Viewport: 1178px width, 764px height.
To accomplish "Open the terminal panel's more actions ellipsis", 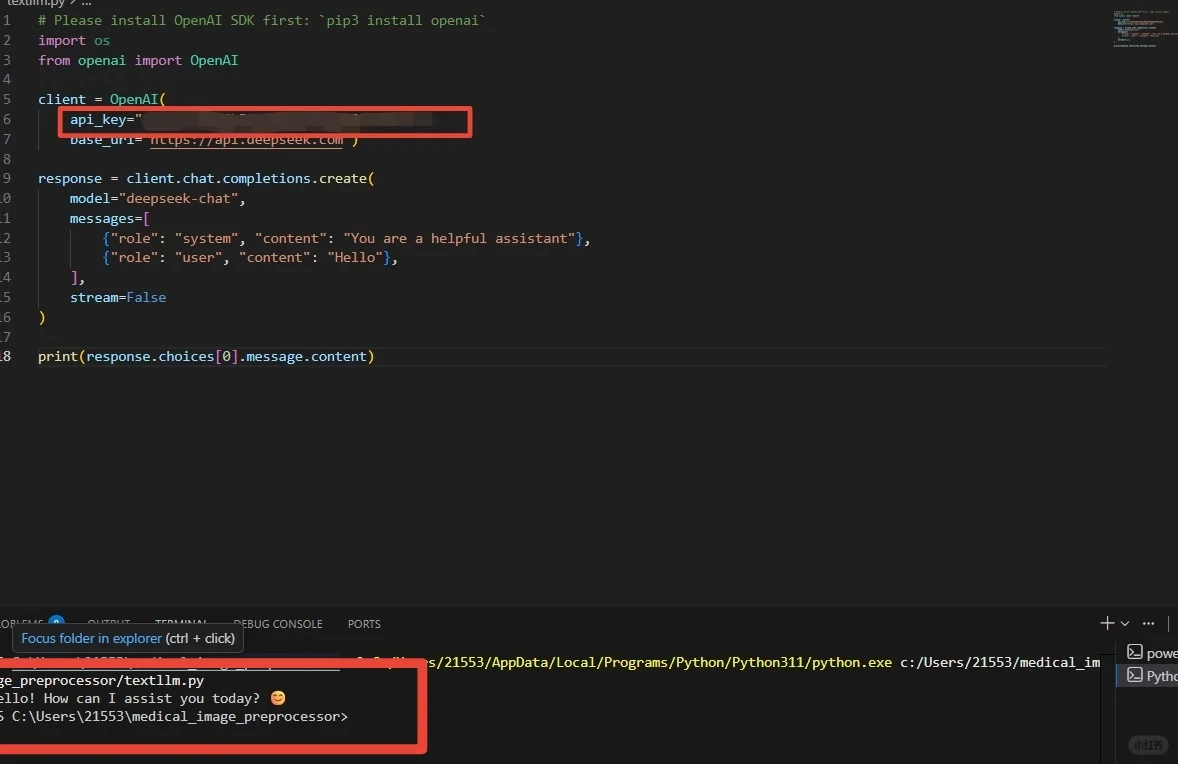I will (x=1148, y=623).
